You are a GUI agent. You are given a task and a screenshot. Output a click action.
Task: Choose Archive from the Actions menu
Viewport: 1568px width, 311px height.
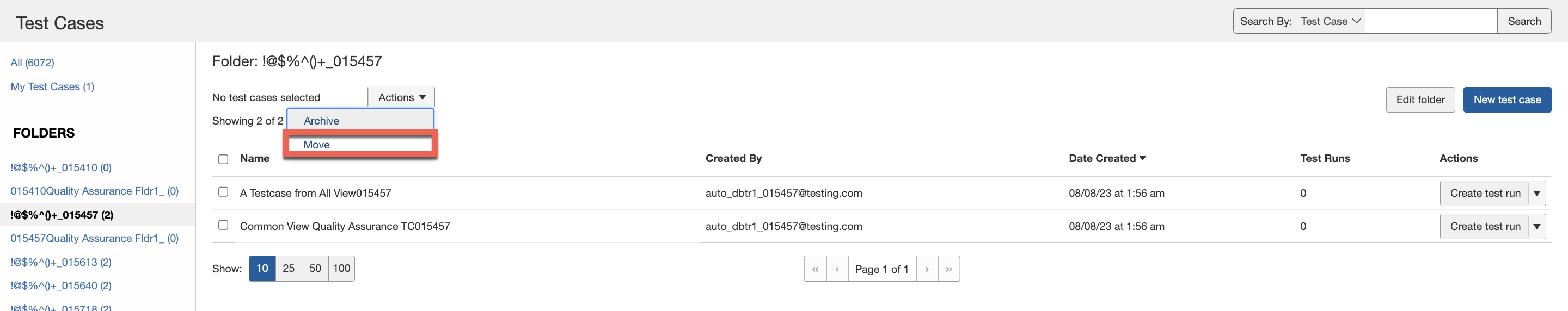[x=321, y=121]
